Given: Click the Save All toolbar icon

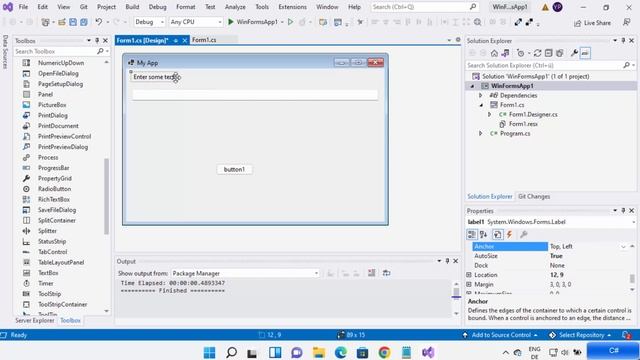Looking at the screenshot, I should (84, 22).
